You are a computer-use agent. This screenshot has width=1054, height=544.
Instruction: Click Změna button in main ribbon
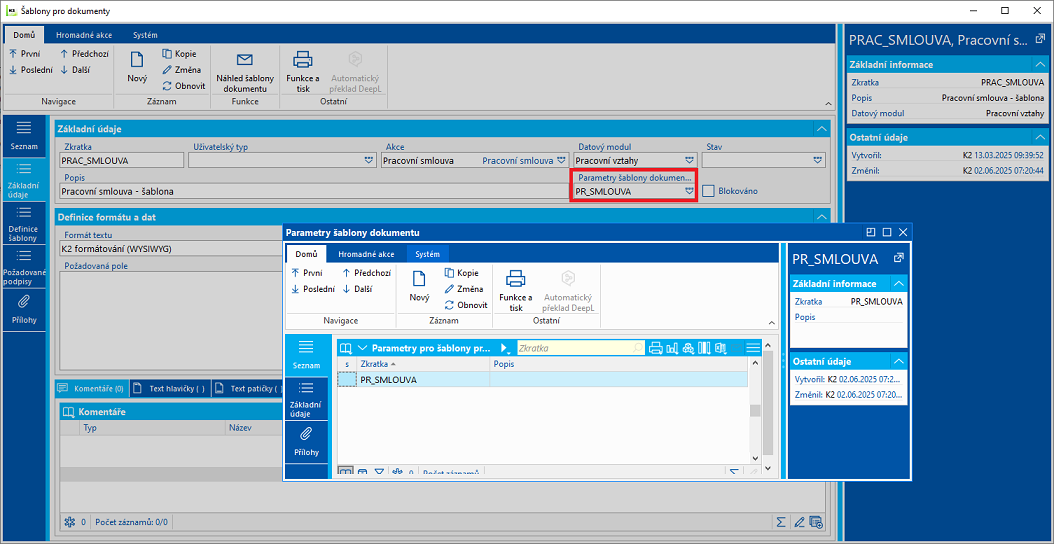(182, 70)
